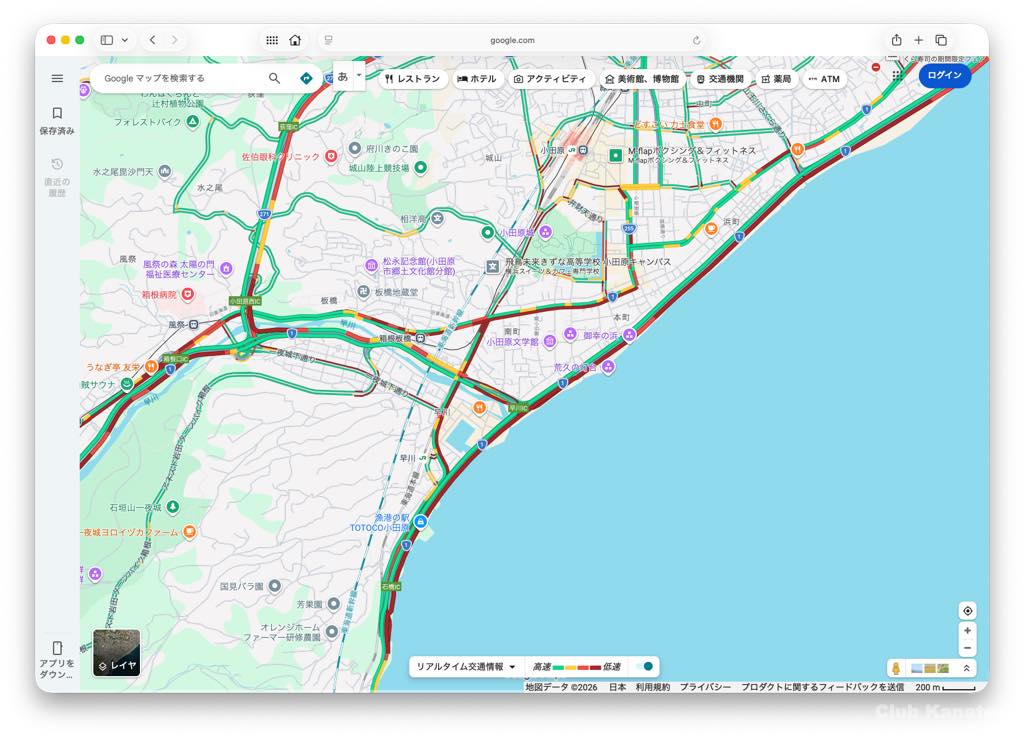The width and height of the screenshot is (1024, 739).
Task: Click the search magnifier icon
Action: pyautogui.click(x=274, y=78)
